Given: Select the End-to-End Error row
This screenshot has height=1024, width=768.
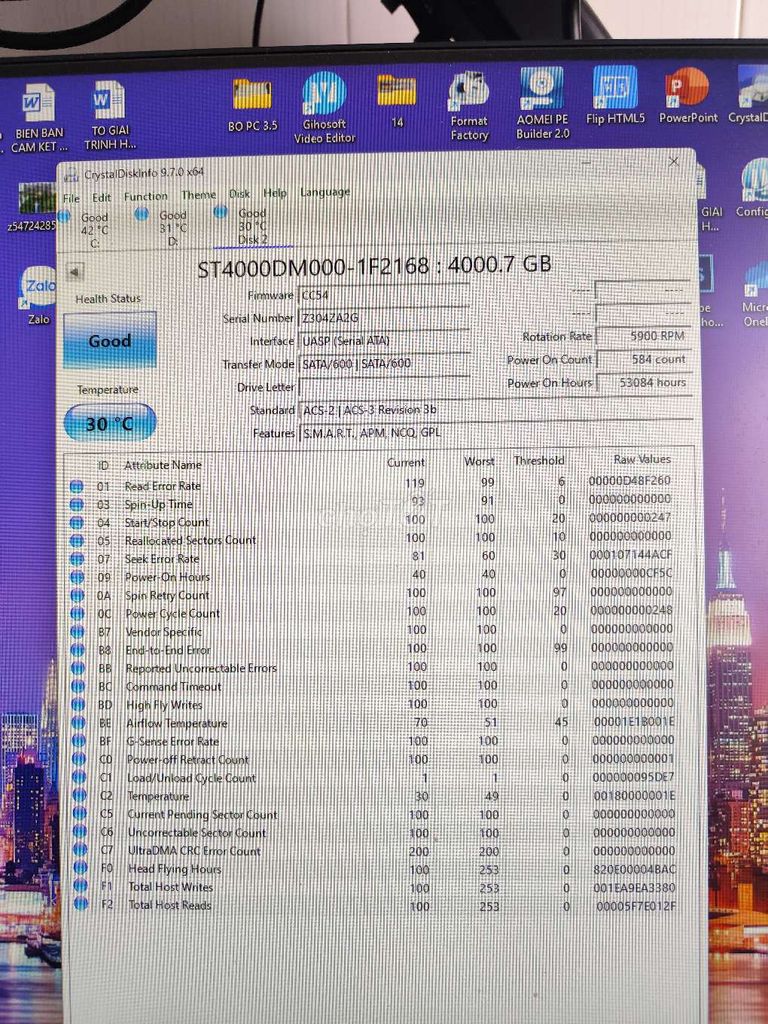Looking at the screenshot, I should [372, 649].
